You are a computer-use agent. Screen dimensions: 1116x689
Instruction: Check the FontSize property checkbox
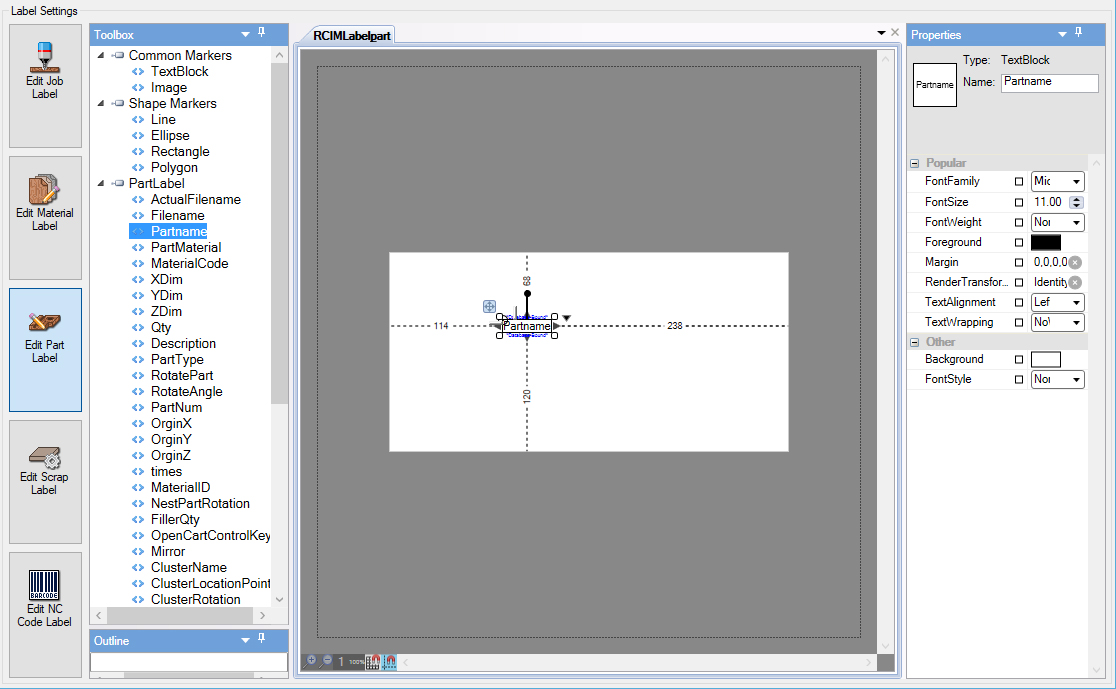click(1019, 202)
